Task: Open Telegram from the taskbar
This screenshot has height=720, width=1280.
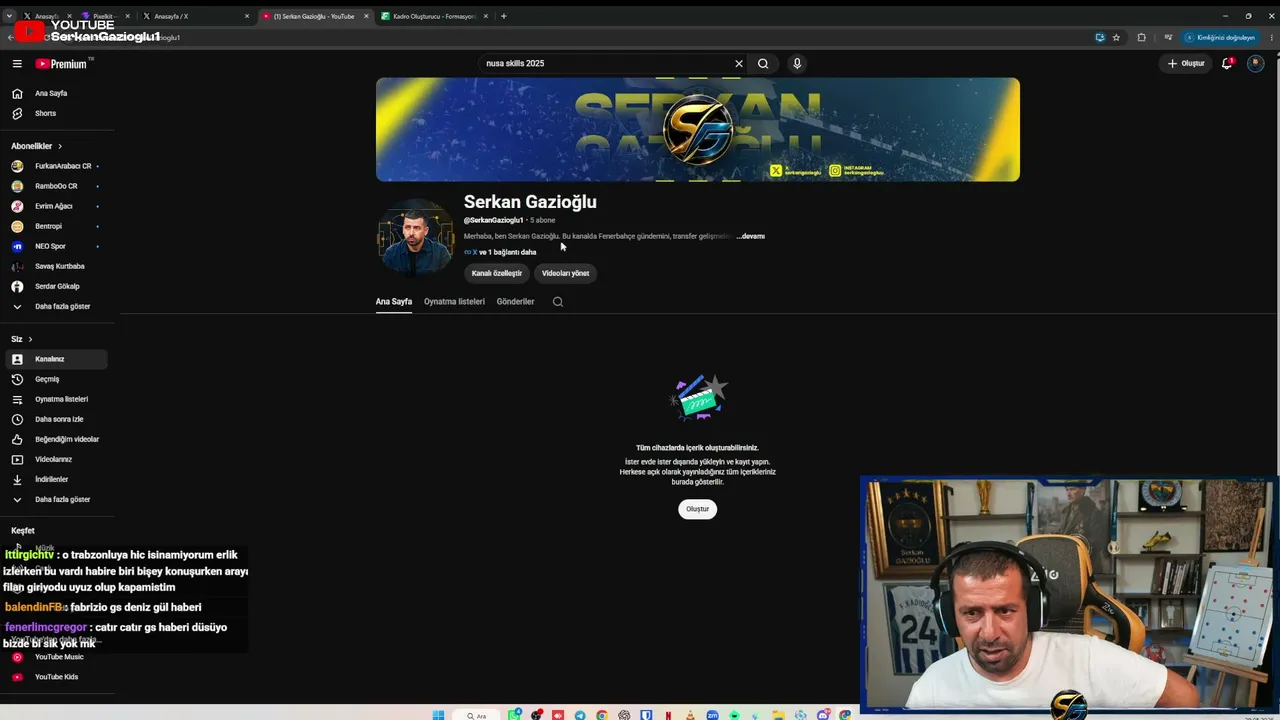Action: tap(580, 715)
